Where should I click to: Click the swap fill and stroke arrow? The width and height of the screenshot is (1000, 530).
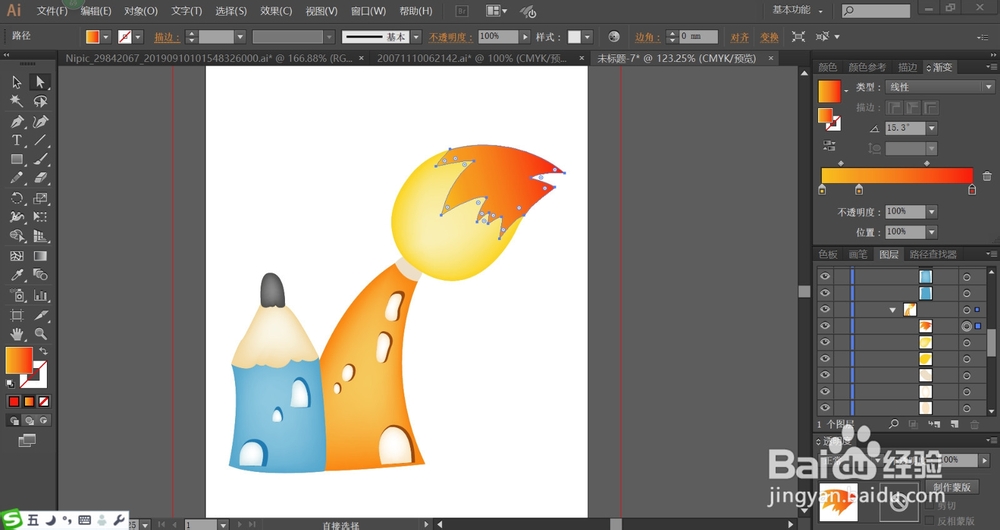(43, 351)
